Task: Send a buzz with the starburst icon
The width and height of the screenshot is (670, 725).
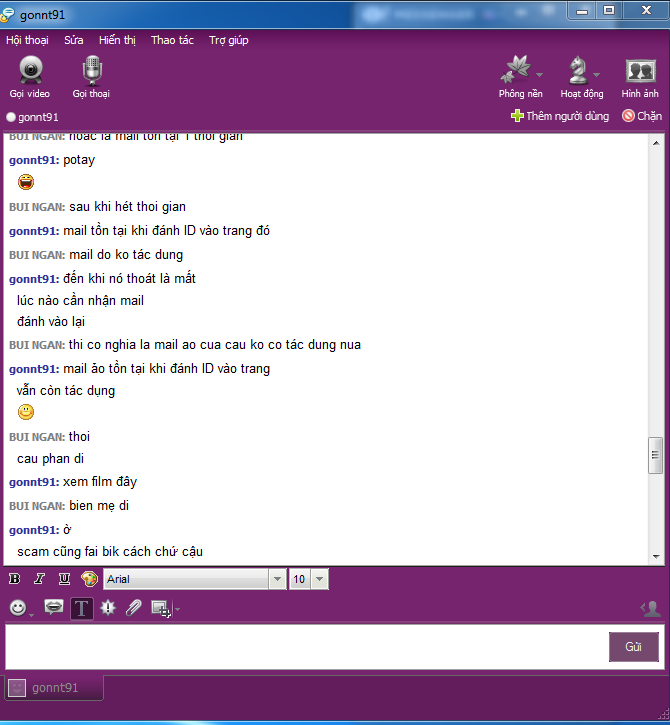Action: 108,608
